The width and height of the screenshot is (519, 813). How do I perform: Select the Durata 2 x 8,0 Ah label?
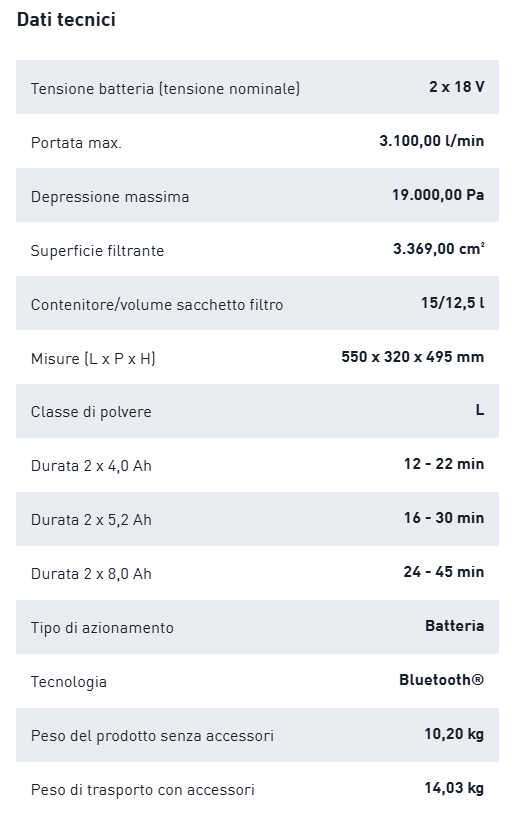[x=91, y=574]
